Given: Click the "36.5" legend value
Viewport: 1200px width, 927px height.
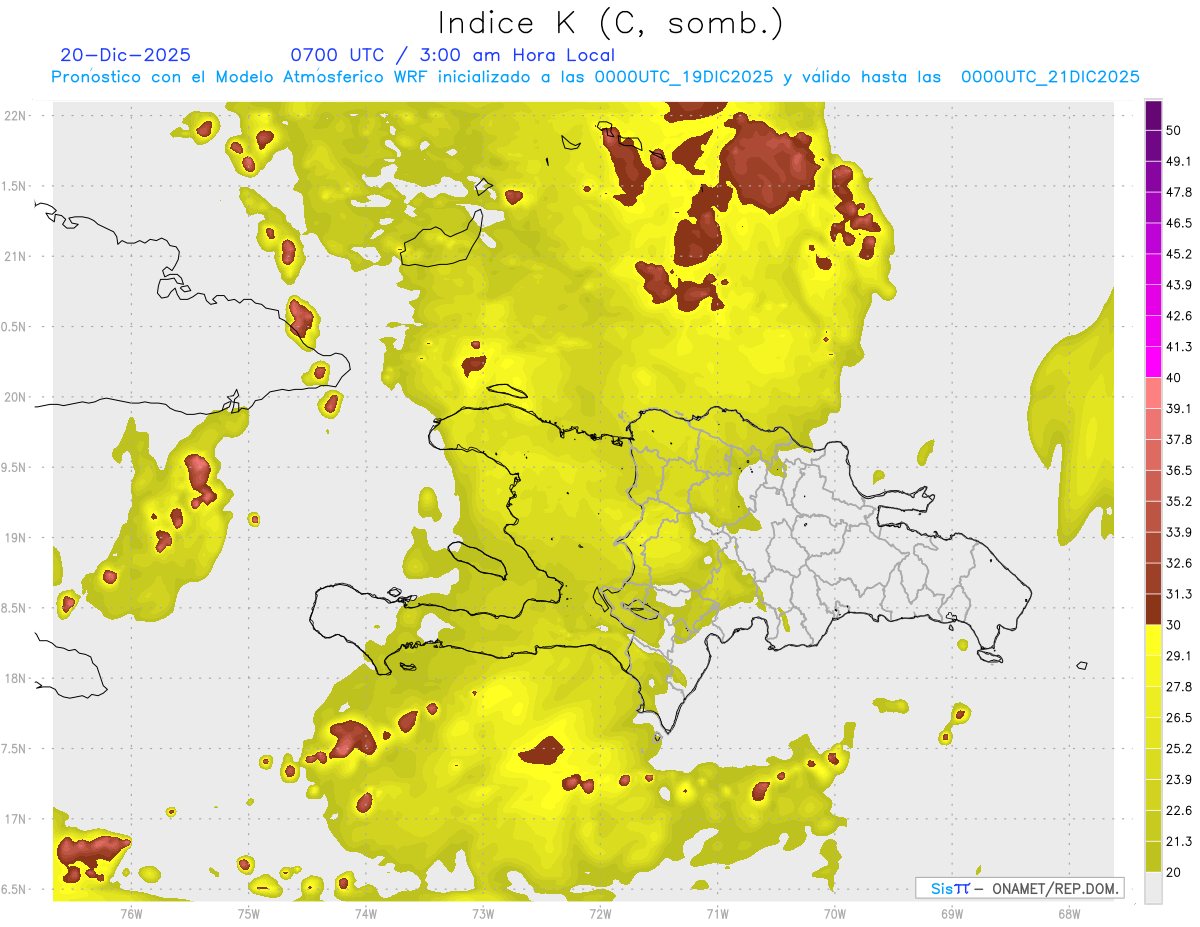Looking at the screenshot, I should pyautogui.click(x=1180, y=470).
